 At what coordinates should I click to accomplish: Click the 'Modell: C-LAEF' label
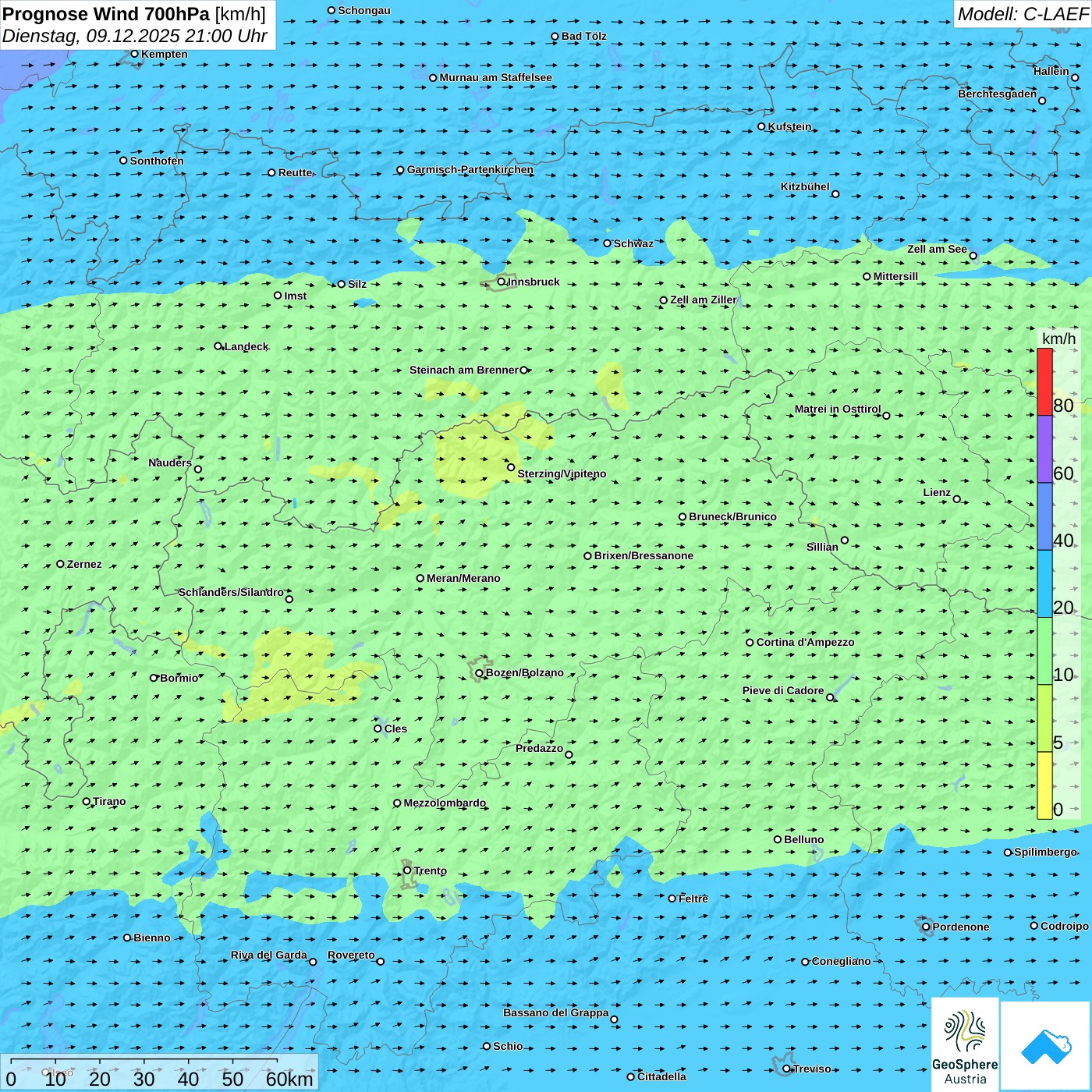pyautogui.click(x=1022, y=14)
